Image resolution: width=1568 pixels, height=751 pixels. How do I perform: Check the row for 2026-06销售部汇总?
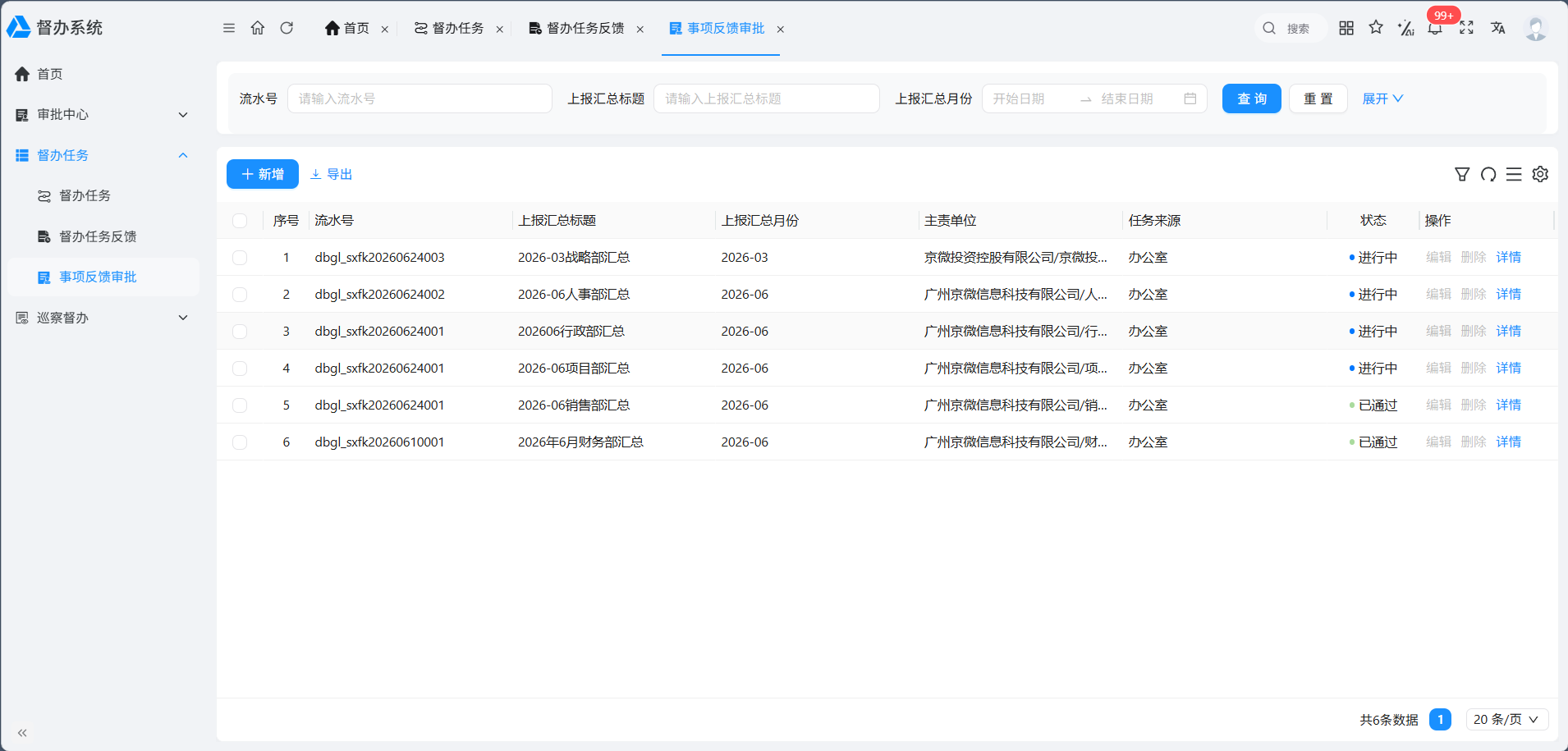[x=240, y=405]
